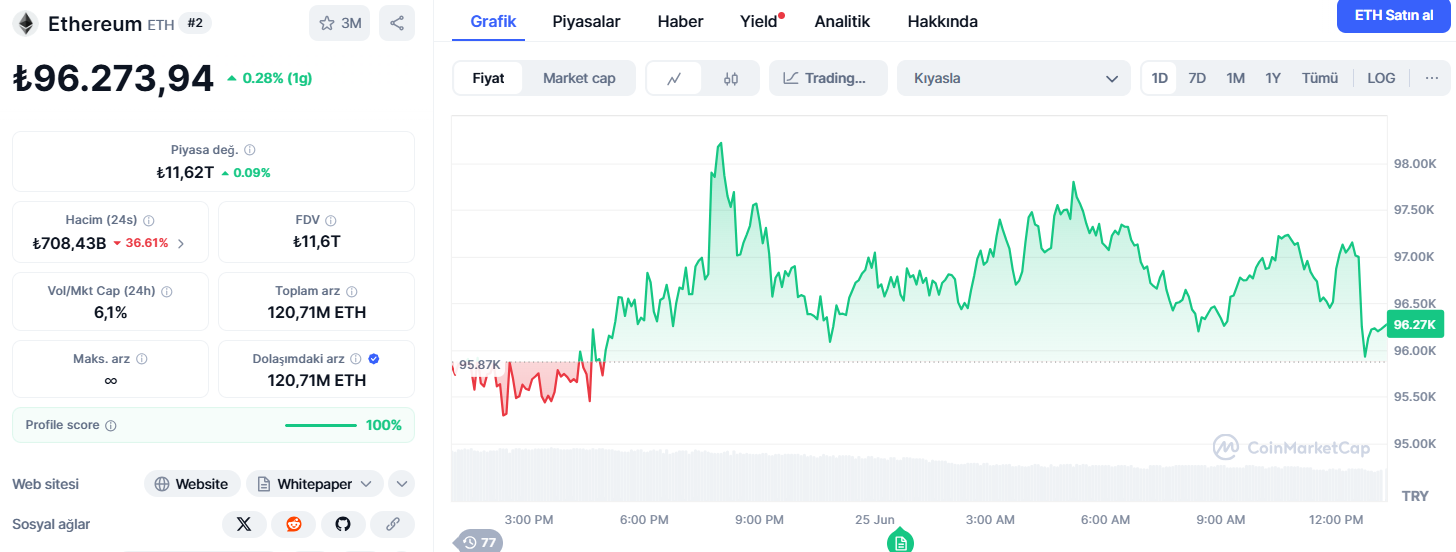
Task: Click the ₺96.273,94 price value
Action: click(x=113, y=78)
